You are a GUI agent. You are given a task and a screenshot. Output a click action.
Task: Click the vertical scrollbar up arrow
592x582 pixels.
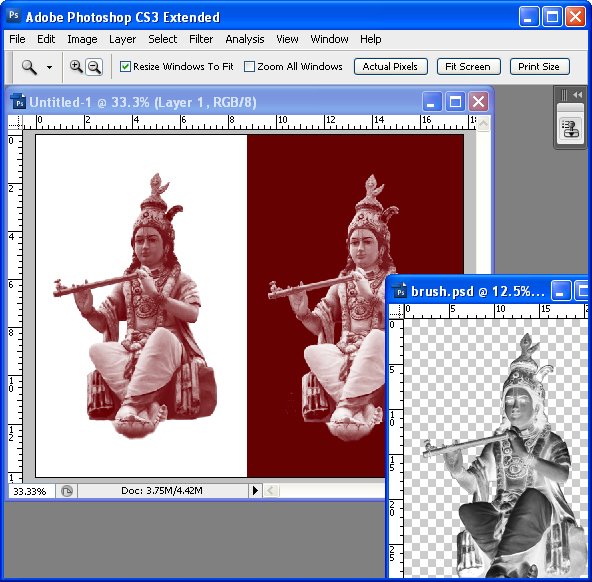tap(483, 123)
